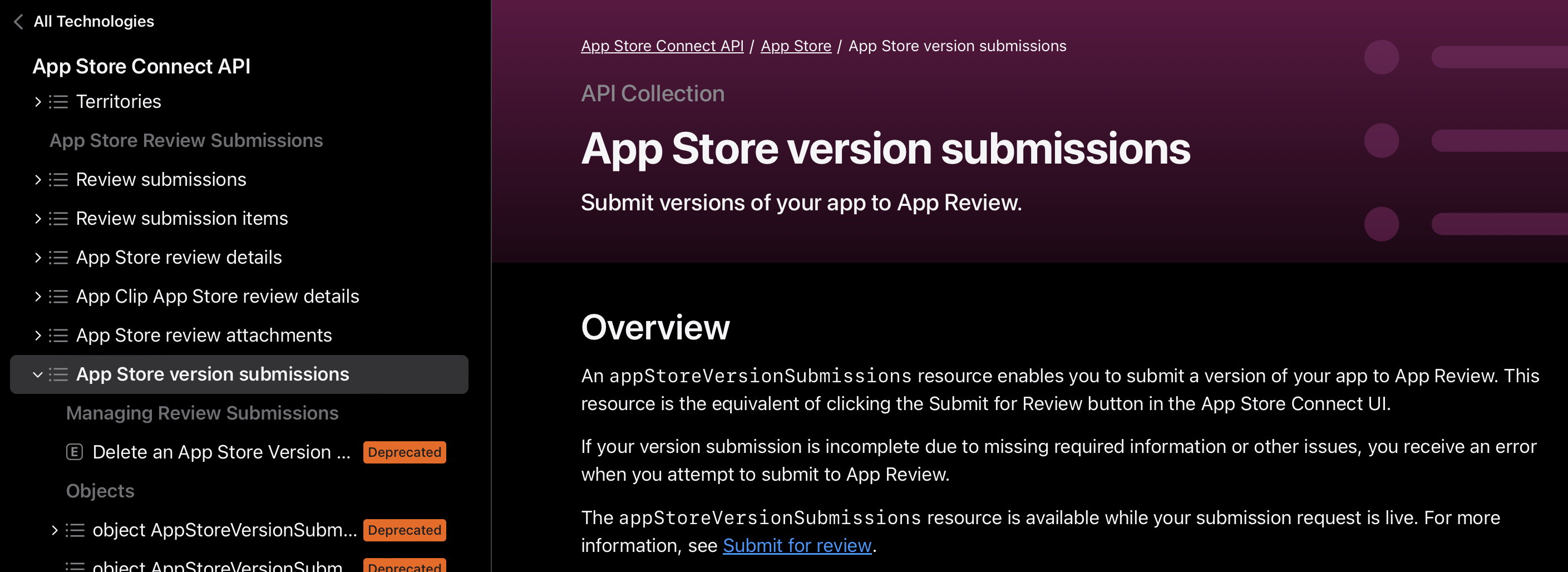Screen dimensions: 1568x572
Task: Open the App Store Connect API breadcrumb link
Action: tap(662, 46)
